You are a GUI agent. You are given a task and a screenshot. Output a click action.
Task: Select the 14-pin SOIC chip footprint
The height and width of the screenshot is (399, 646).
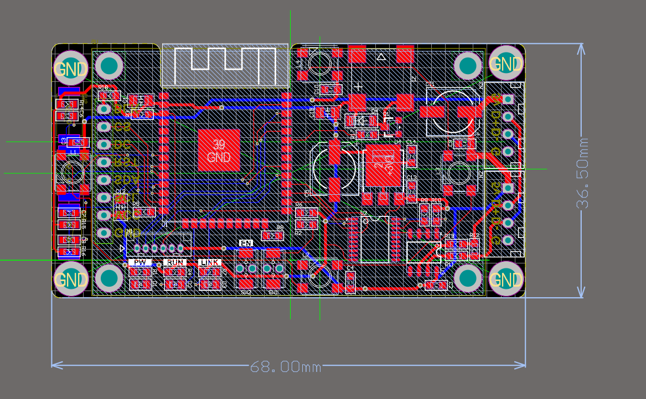click(374, 239)
